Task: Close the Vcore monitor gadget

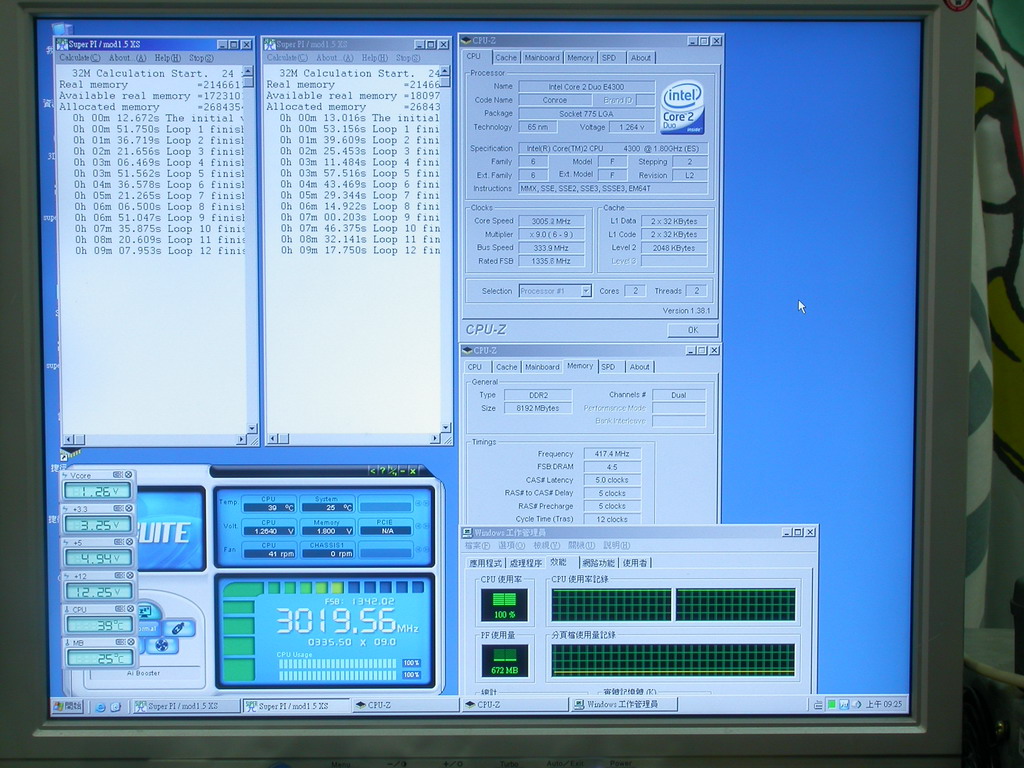Action: pyautogui.click(x=129, y=475)
